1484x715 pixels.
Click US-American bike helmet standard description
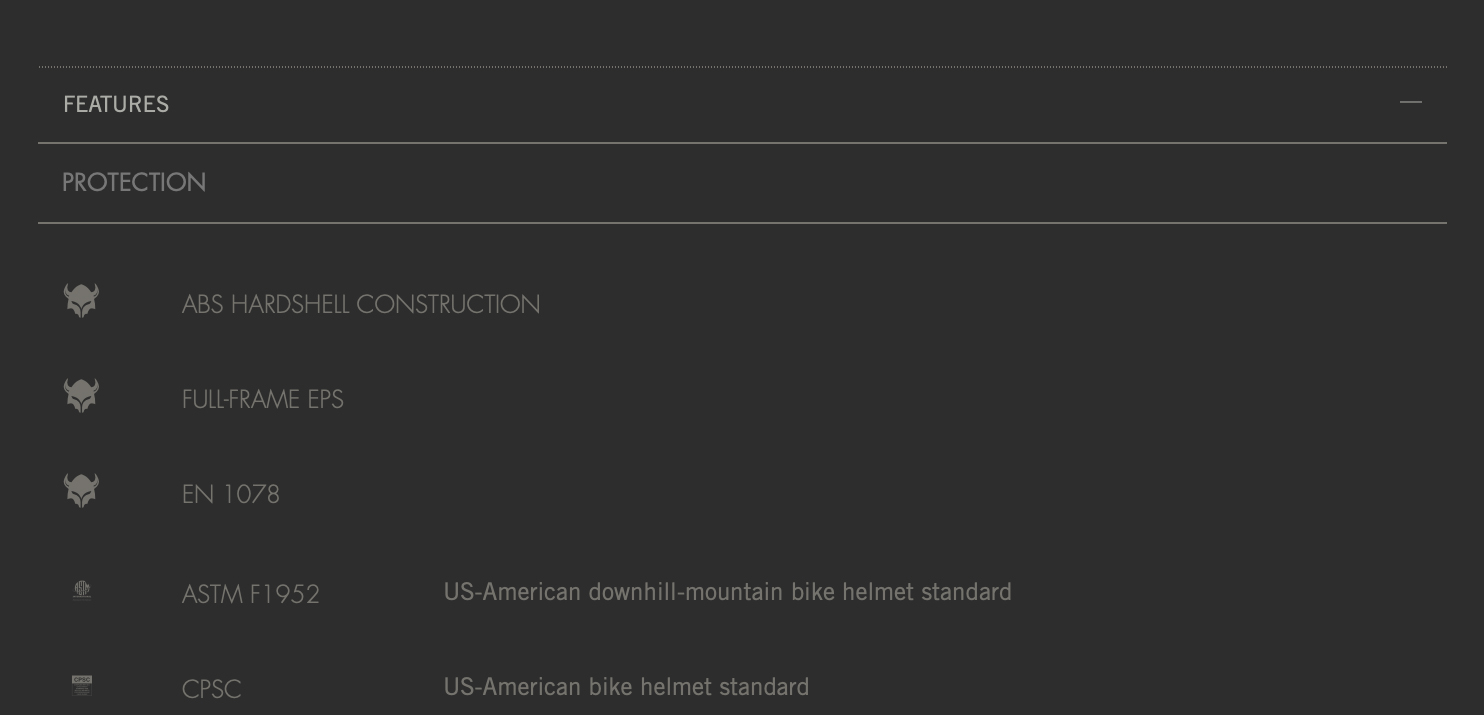tap(627, 687)
